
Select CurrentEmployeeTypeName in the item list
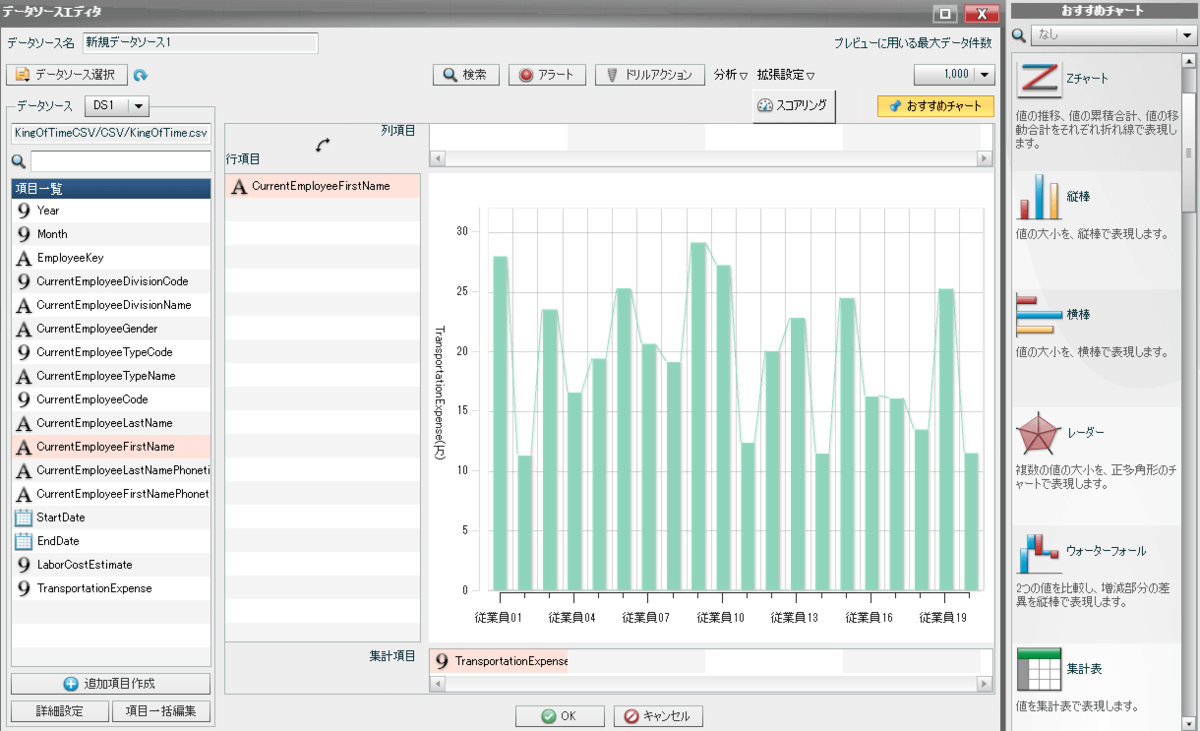tap(111, 376)
